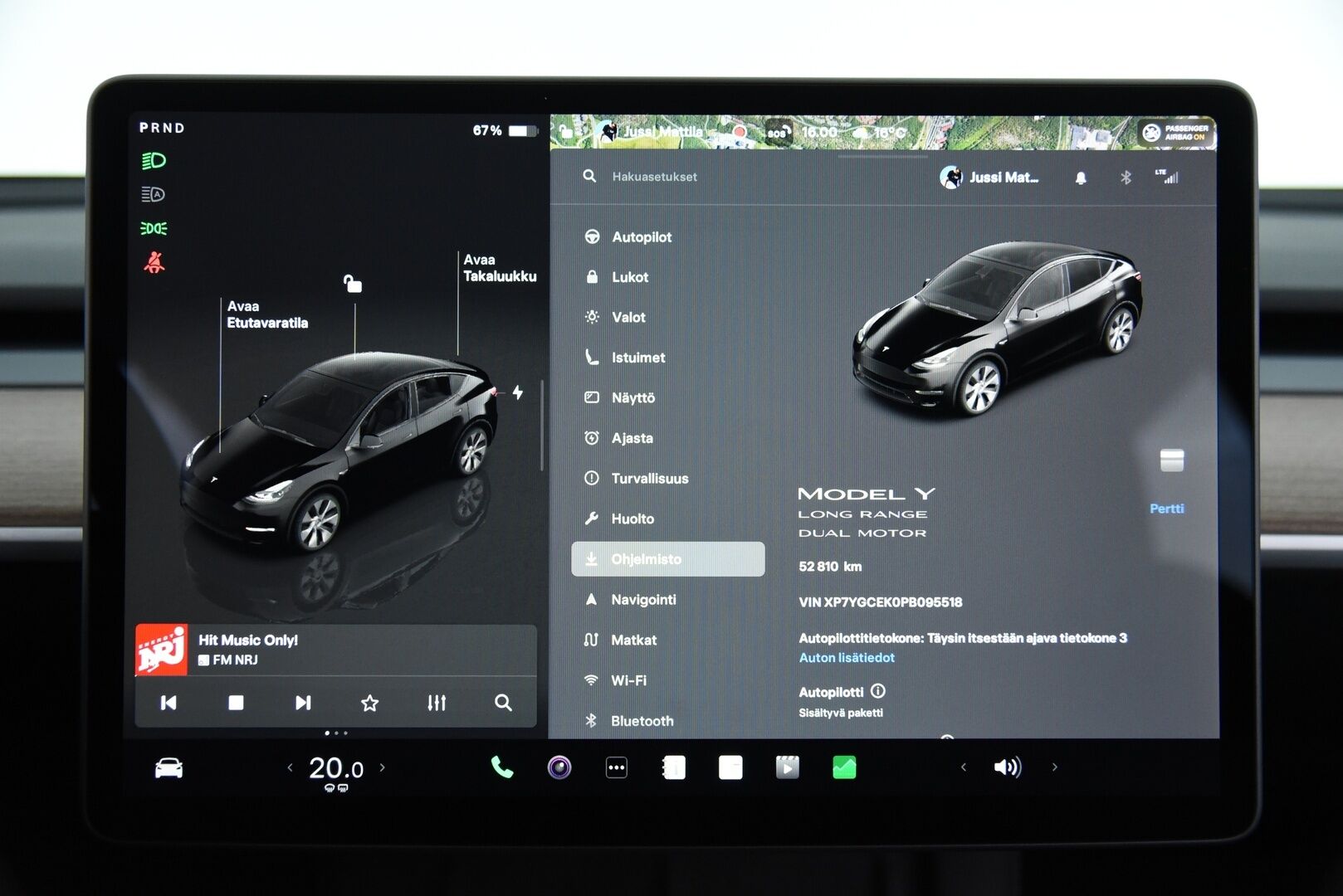The image size is (1343, 896).
Task: Decrease cabin temperature with left arrow
Action: [x=290, y=768]
